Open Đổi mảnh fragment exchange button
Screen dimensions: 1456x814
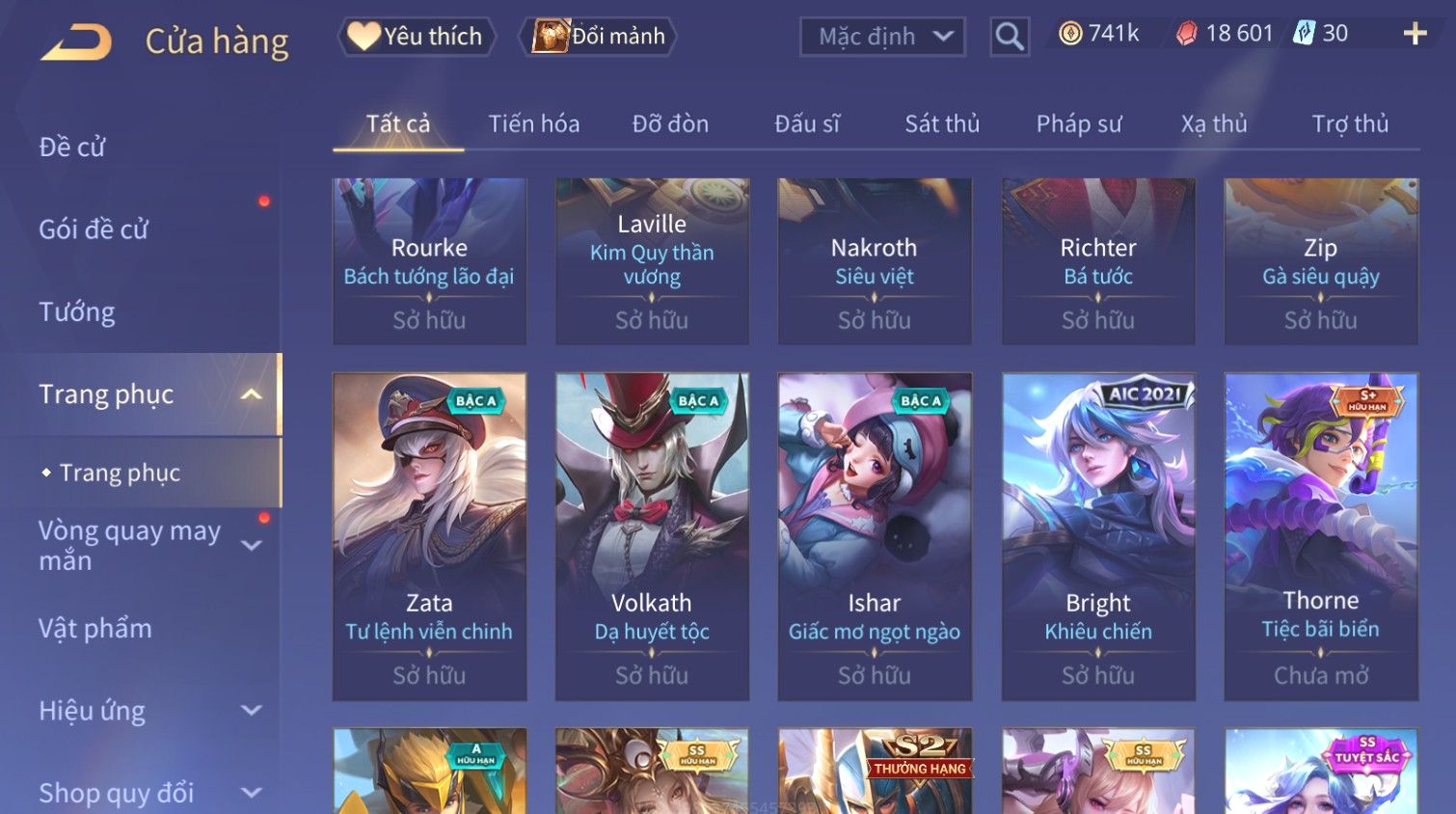coord(599,37)
